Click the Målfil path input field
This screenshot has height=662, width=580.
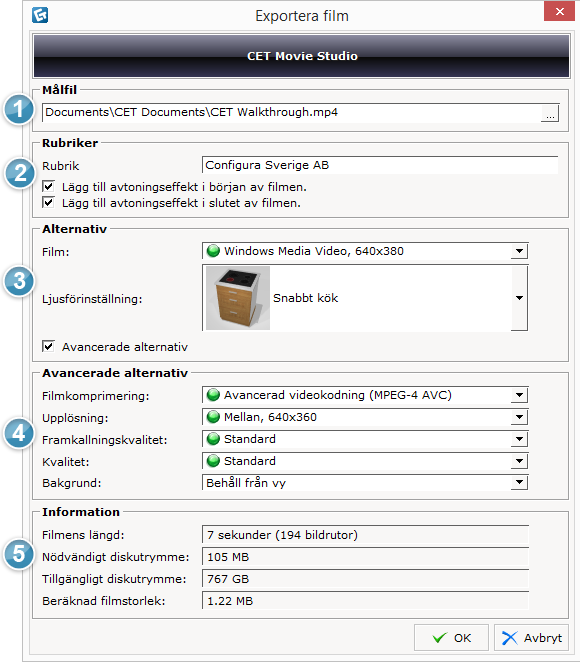pos(291,113)
